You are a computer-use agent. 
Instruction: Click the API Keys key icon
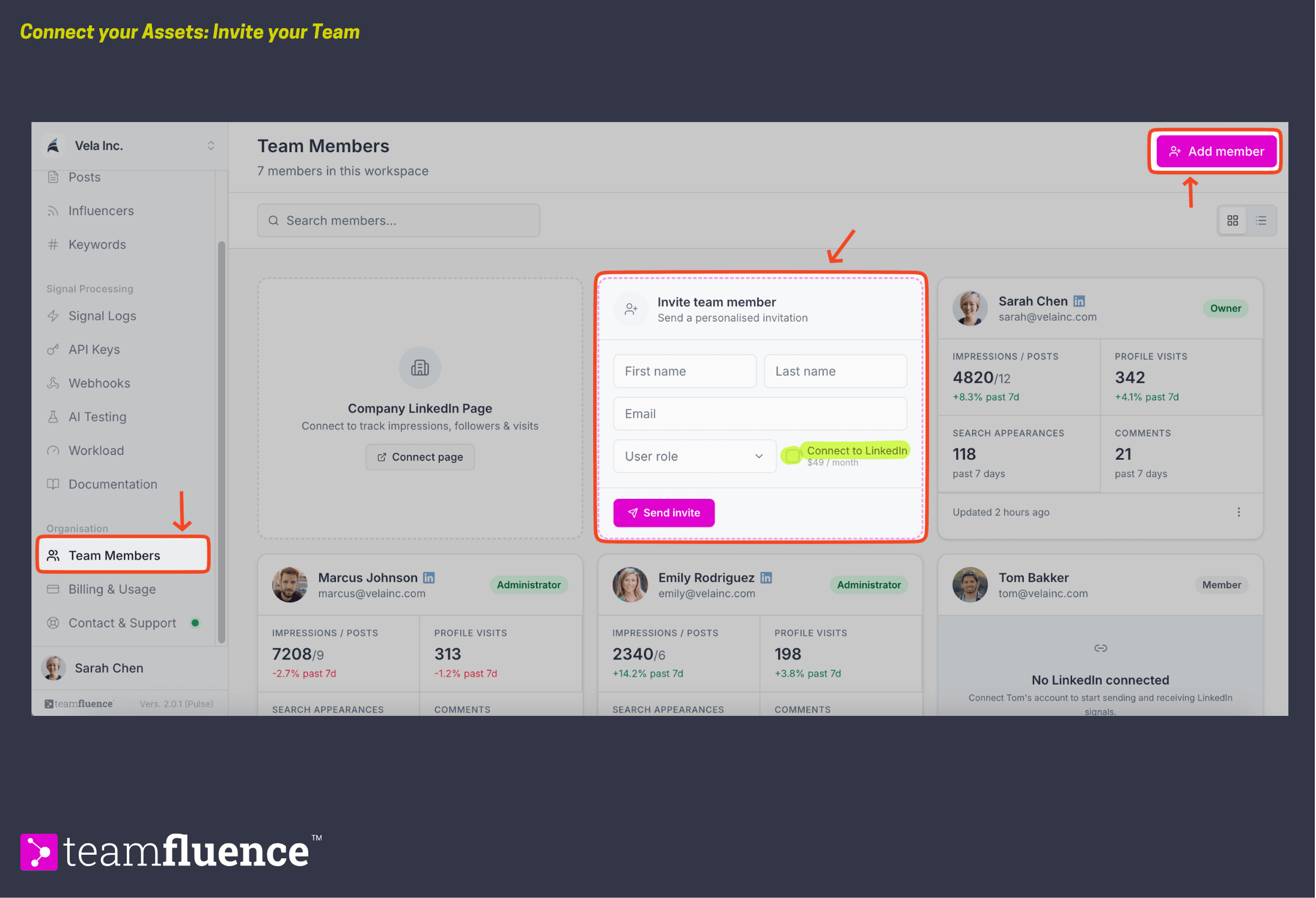53,350
